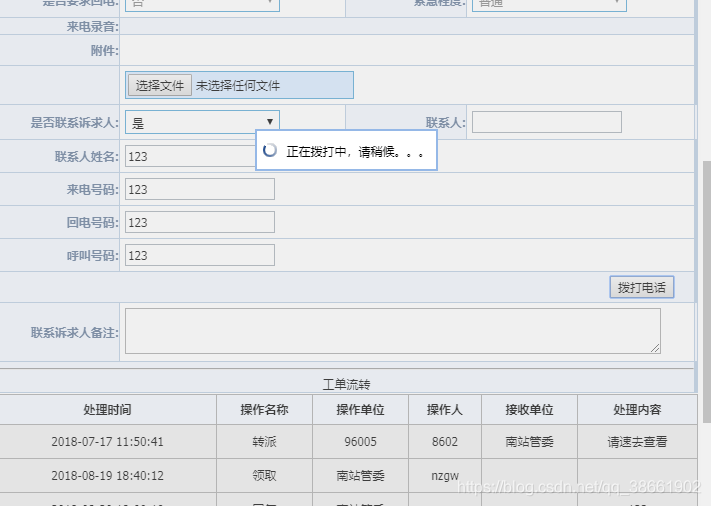Click the page vertical scrollbar thumb
The height and width of the screenshot is (506, 711).
pos(706,292)
